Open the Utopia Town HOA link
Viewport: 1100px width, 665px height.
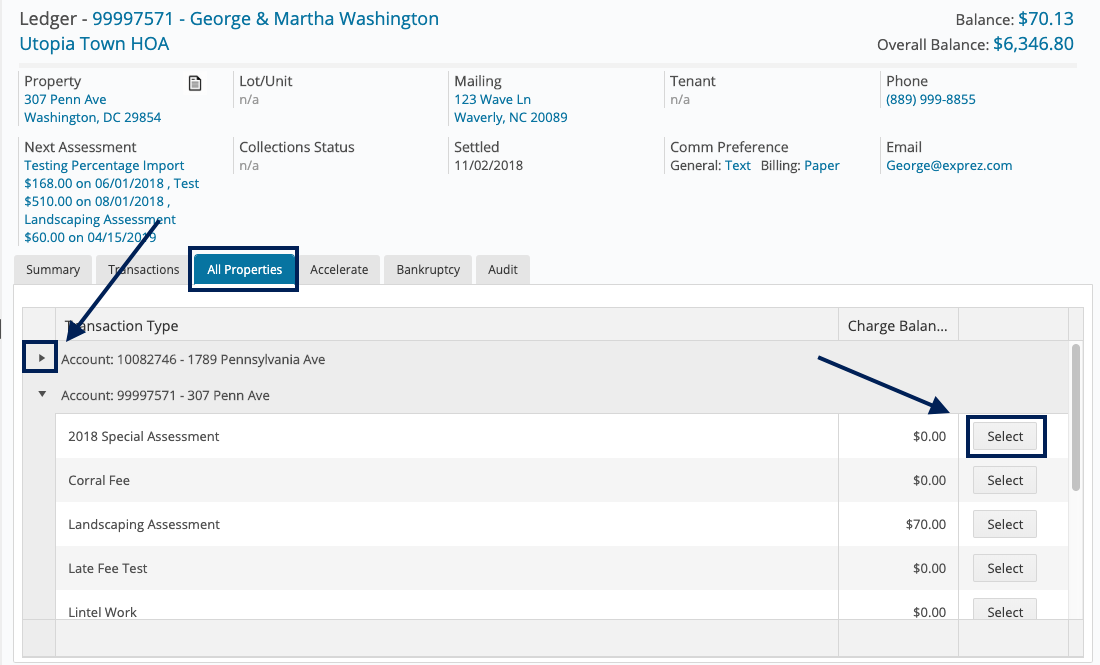pos(94,43)
